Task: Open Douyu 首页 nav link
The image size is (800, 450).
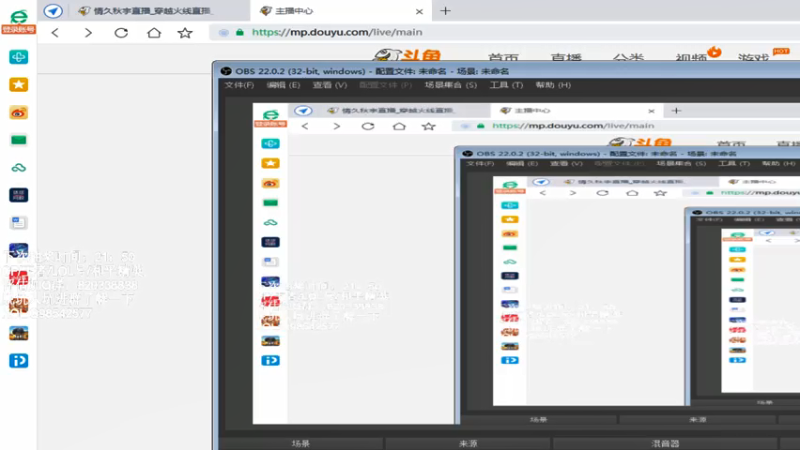Action: pos(503,57)
